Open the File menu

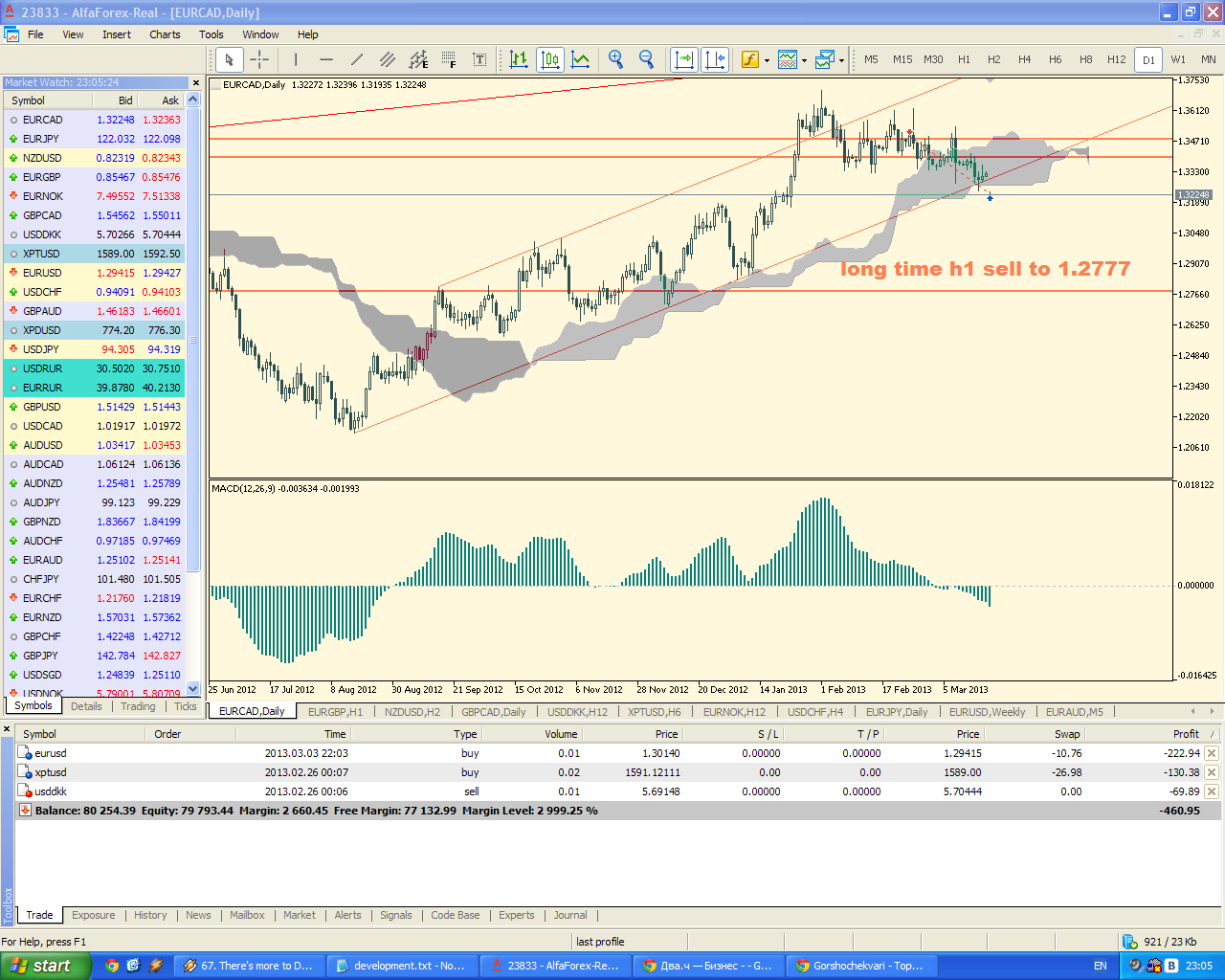tap(35, 34)
